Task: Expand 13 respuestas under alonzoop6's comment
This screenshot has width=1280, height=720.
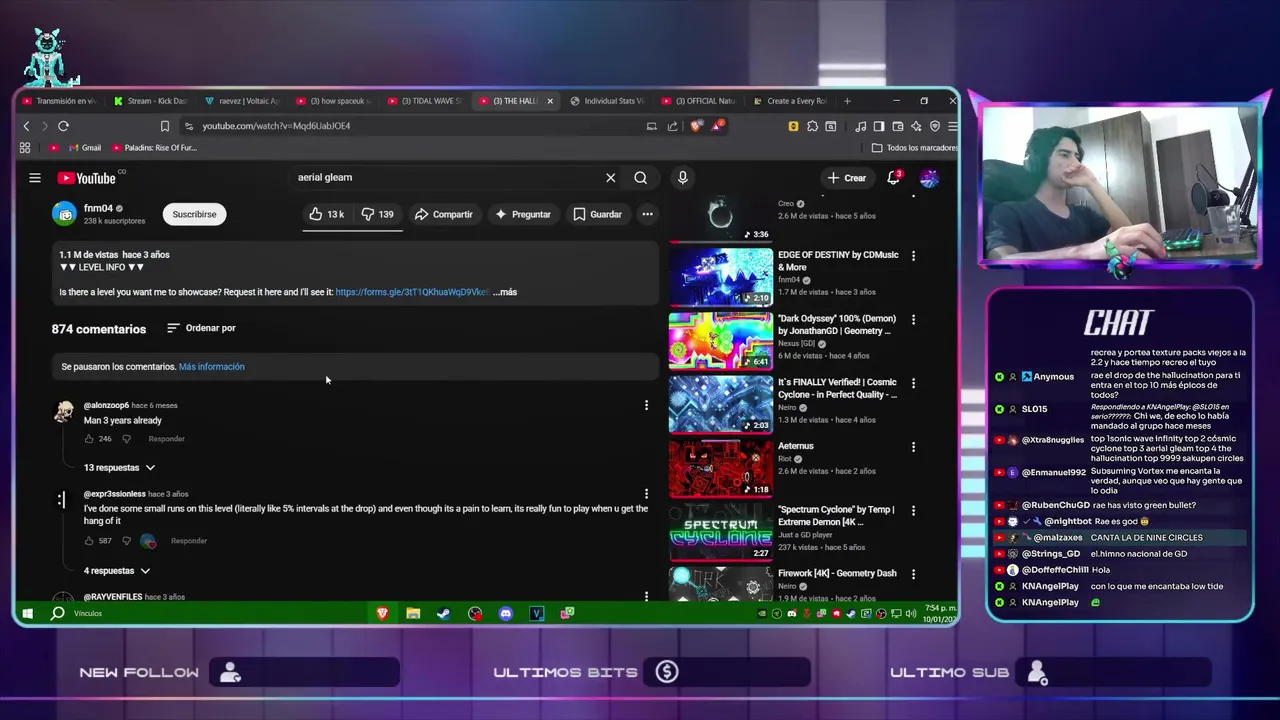Action: (120, 468)
